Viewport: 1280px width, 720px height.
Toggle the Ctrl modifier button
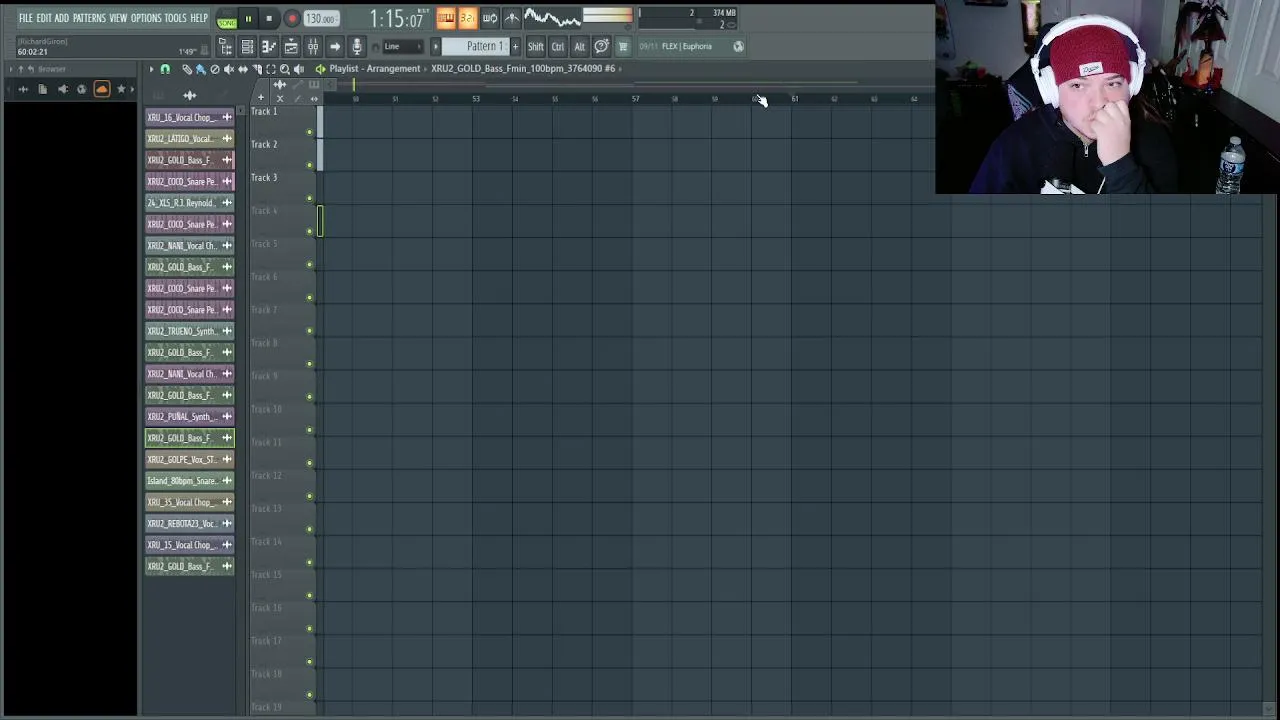point(557,46)
